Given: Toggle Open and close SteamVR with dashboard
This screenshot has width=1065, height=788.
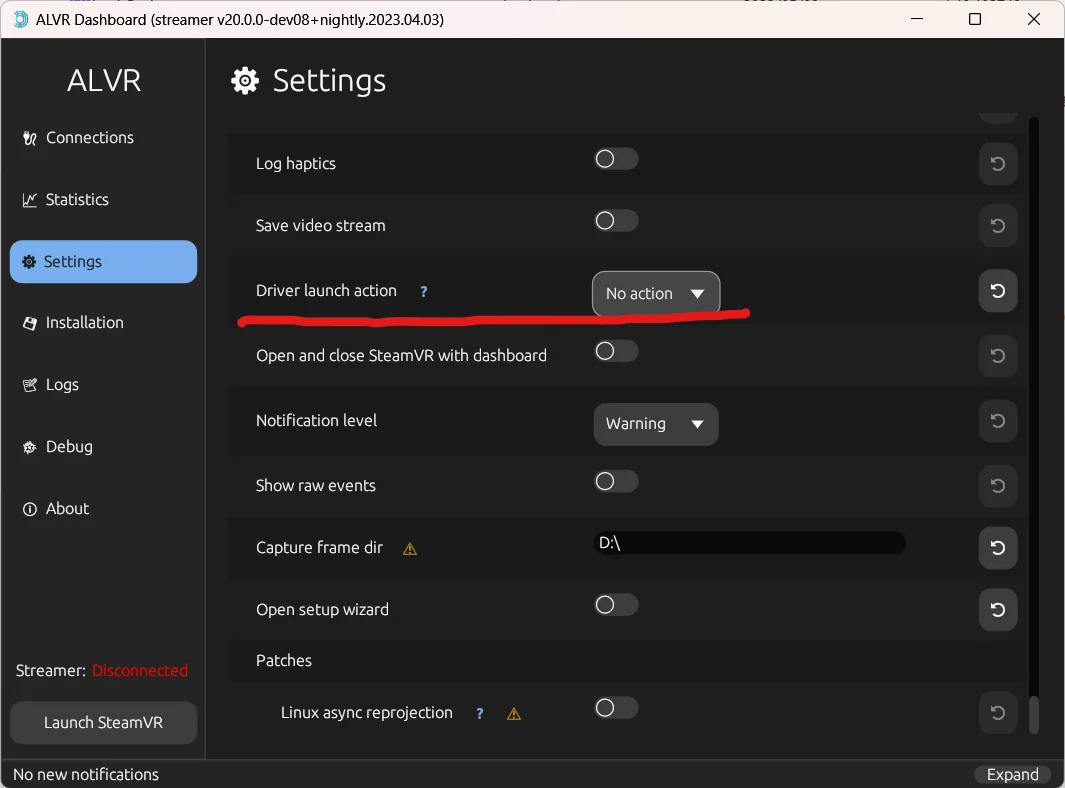Looking at the screenshot, I should click(616, 351).
